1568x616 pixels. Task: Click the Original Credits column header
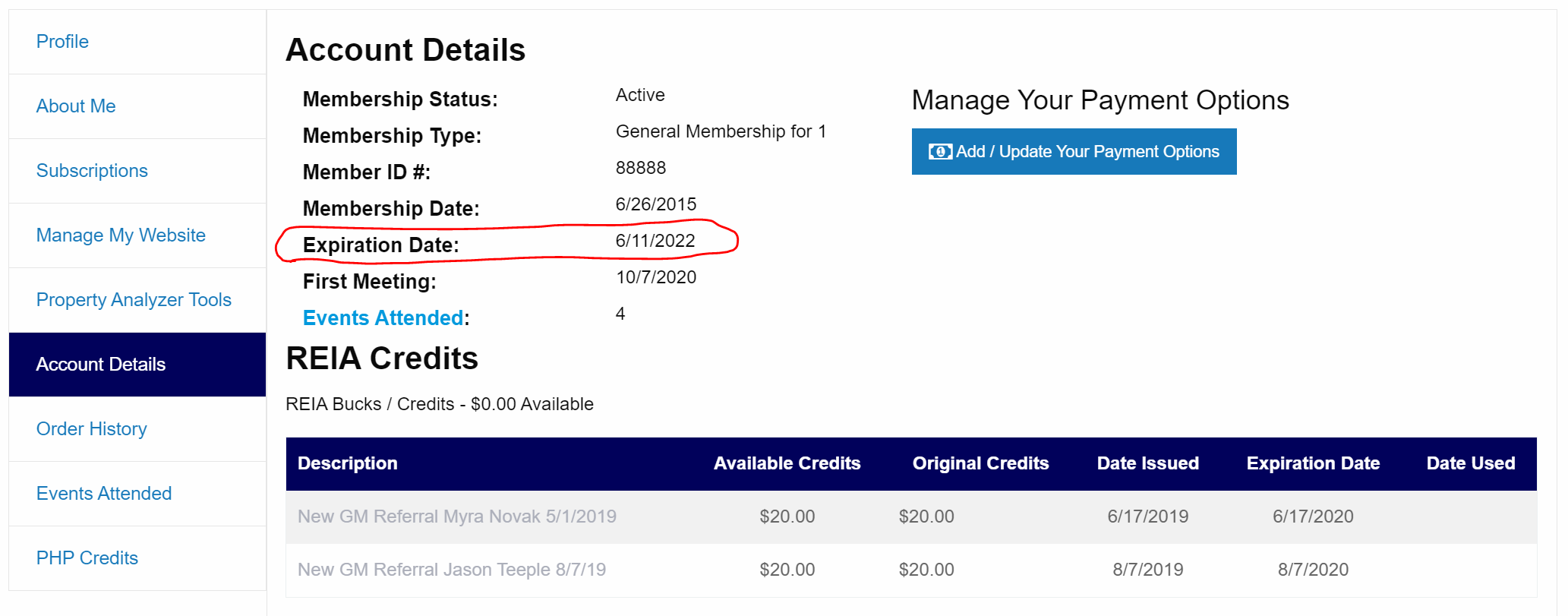[980, 463]
